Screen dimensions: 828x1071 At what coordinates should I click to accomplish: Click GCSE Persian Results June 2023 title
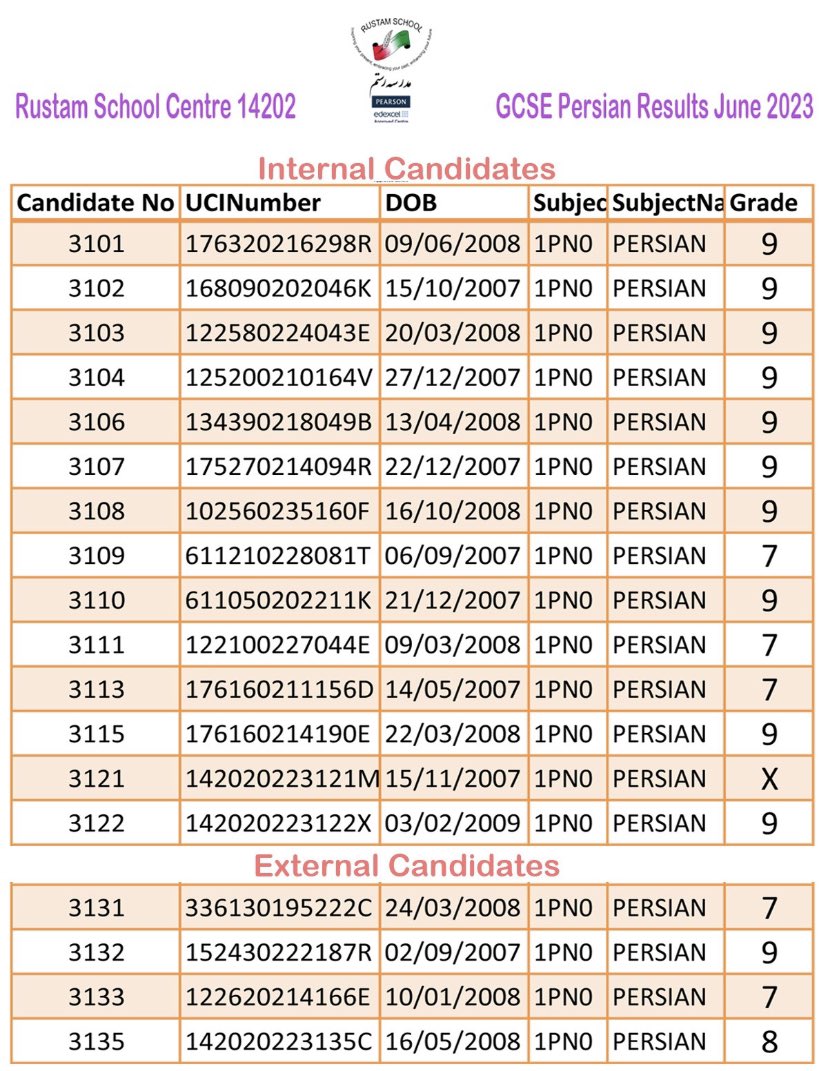click(654, 107)
